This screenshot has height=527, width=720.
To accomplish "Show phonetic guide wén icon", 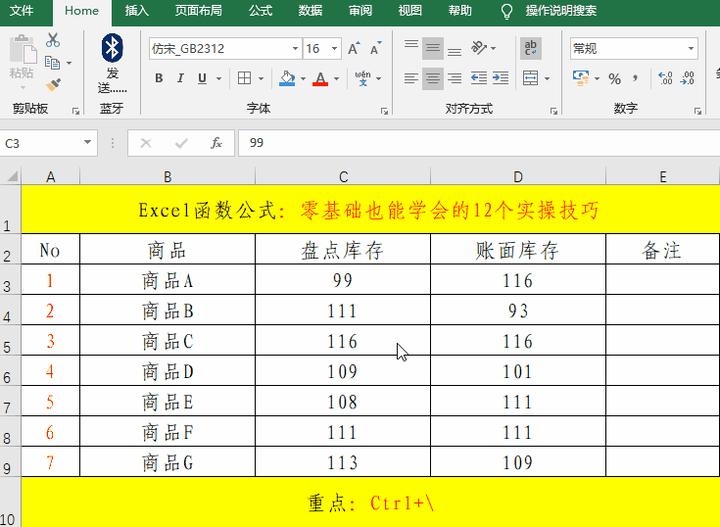I will click(x=363, y=78).
